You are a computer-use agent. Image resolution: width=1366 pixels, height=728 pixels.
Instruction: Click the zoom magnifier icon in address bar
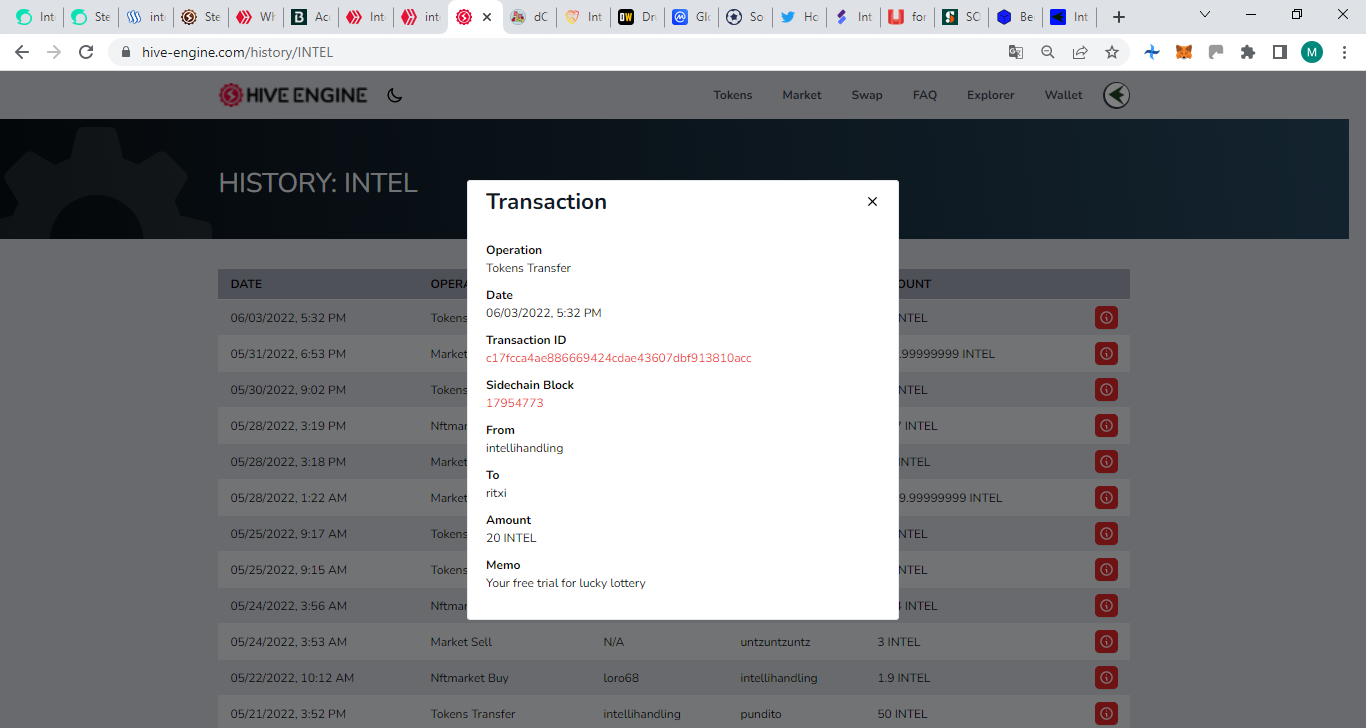pos(1047,52)
